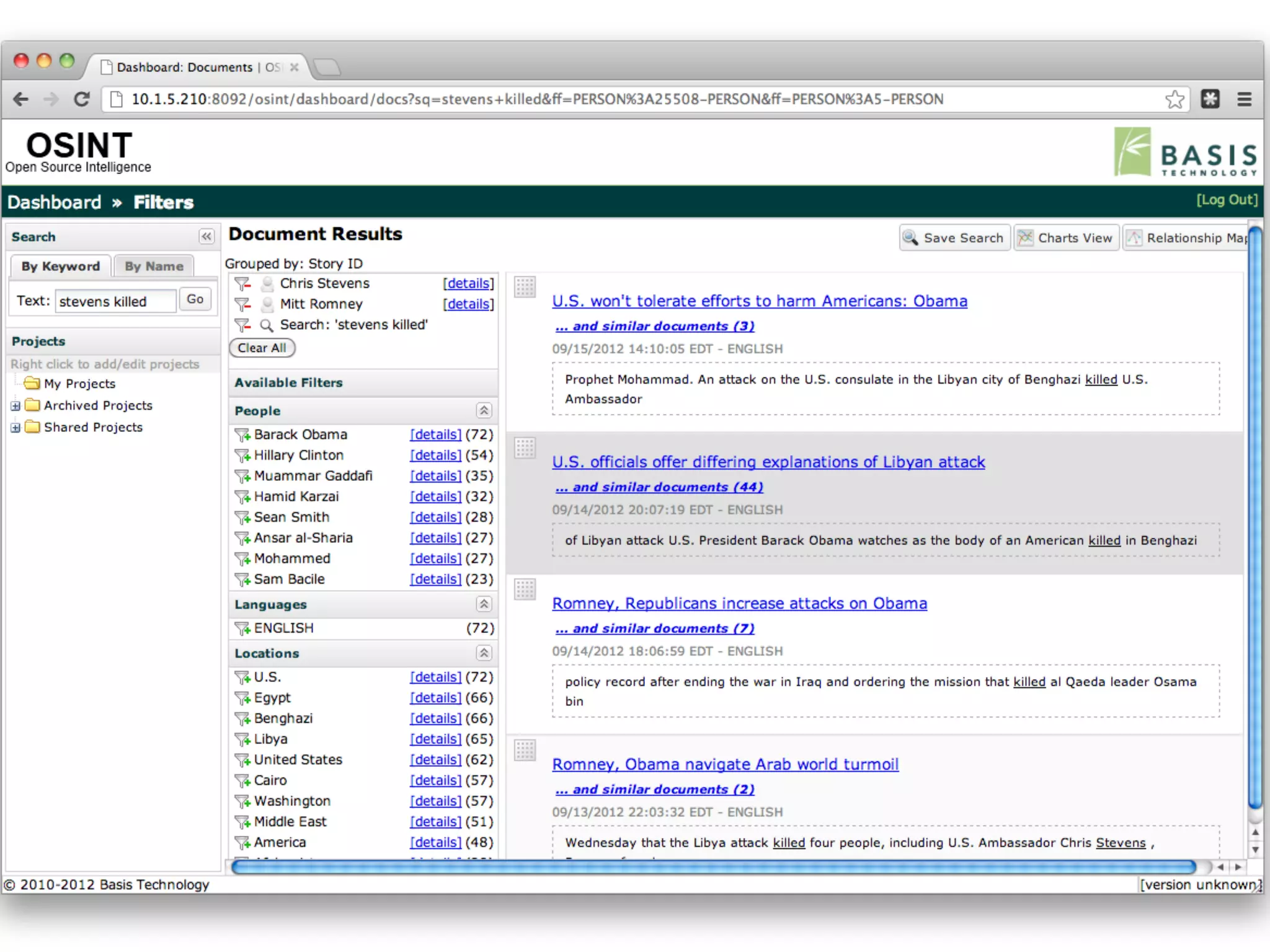Open Charts View
Image resolution: width=1270 pixels, height=952 pixels.
point(1066,238)
